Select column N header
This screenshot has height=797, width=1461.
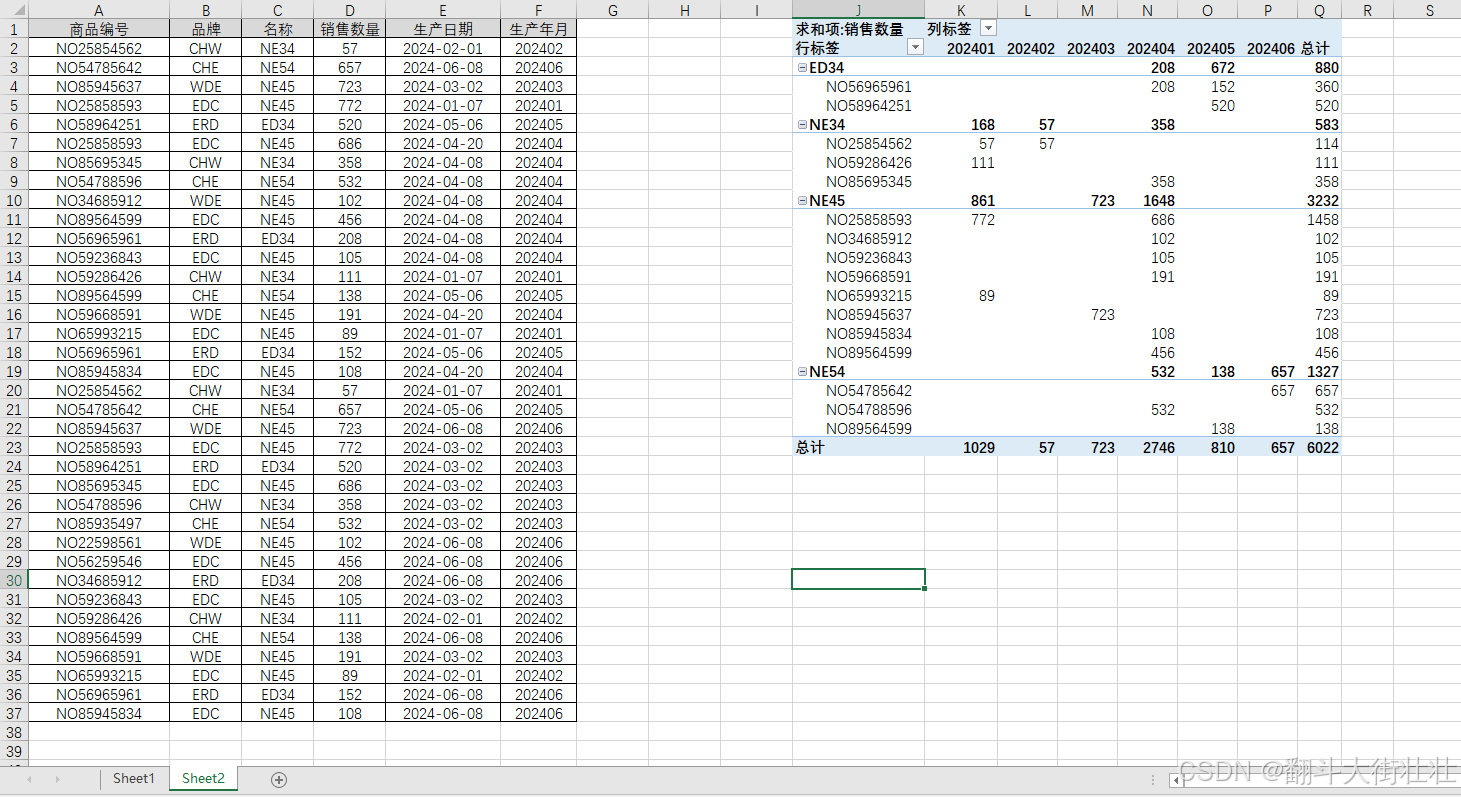pyautogui.click(x=1147, y=10)
